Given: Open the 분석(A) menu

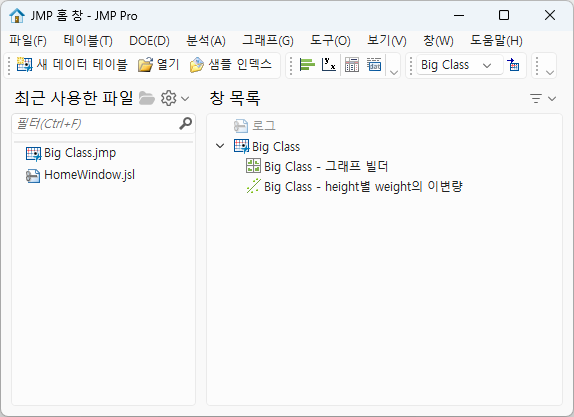Looking at the screenshot, I should (x=206, y=40).
